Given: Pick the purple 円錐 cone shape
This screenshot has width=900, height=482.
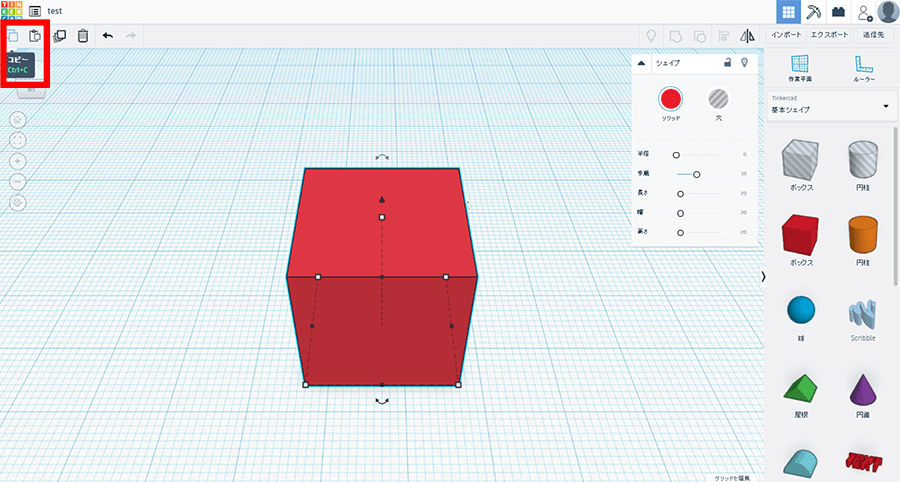Looking at the screenshot, I should [863, 389].
